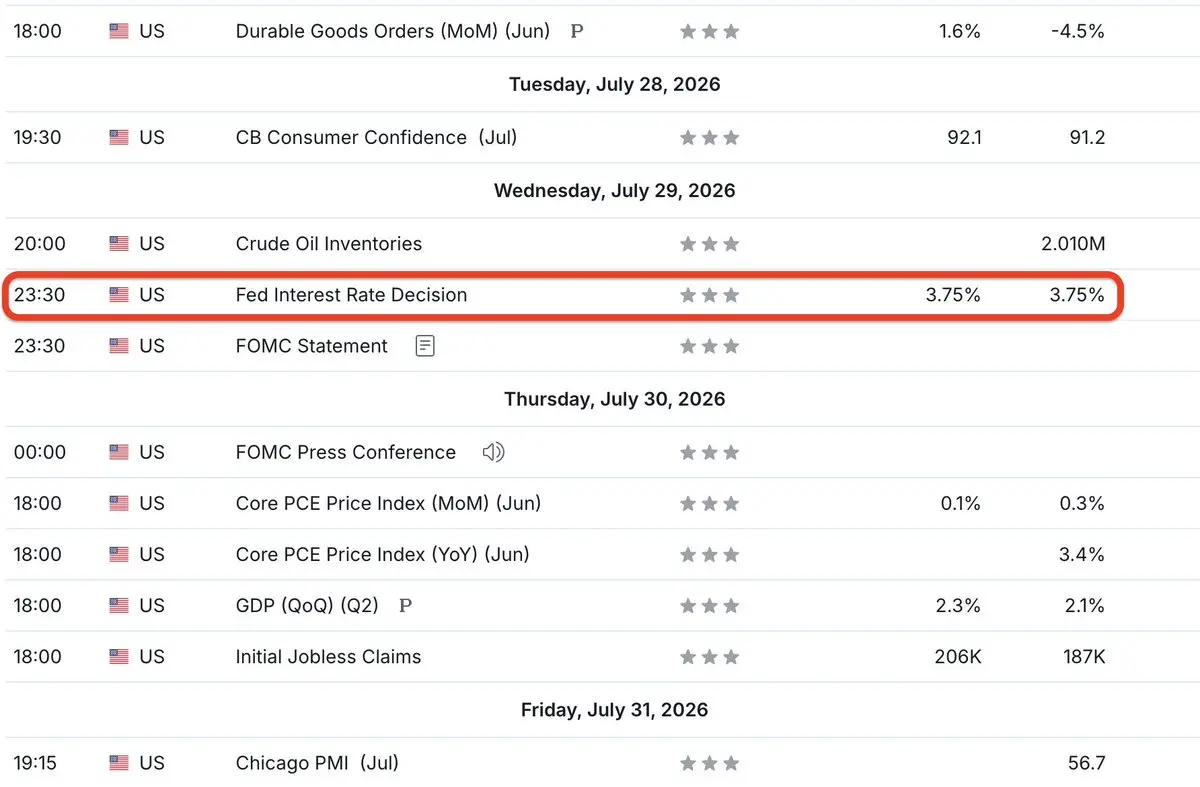Viewport: 1200px width, 787px height.
Task: Open the Core PCE Price Index (MoM) event
Action: coord(388,503)
